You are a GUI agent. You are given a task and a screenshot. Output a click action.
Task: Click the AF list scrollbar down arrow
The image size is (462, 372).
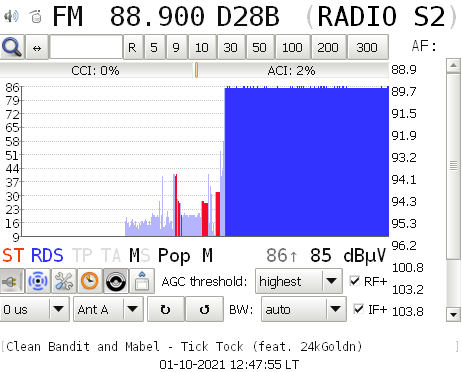453,314
